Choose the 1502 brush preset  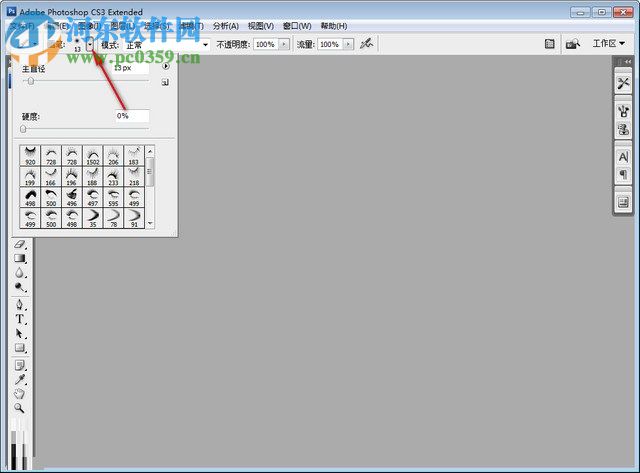click(93, 155)
